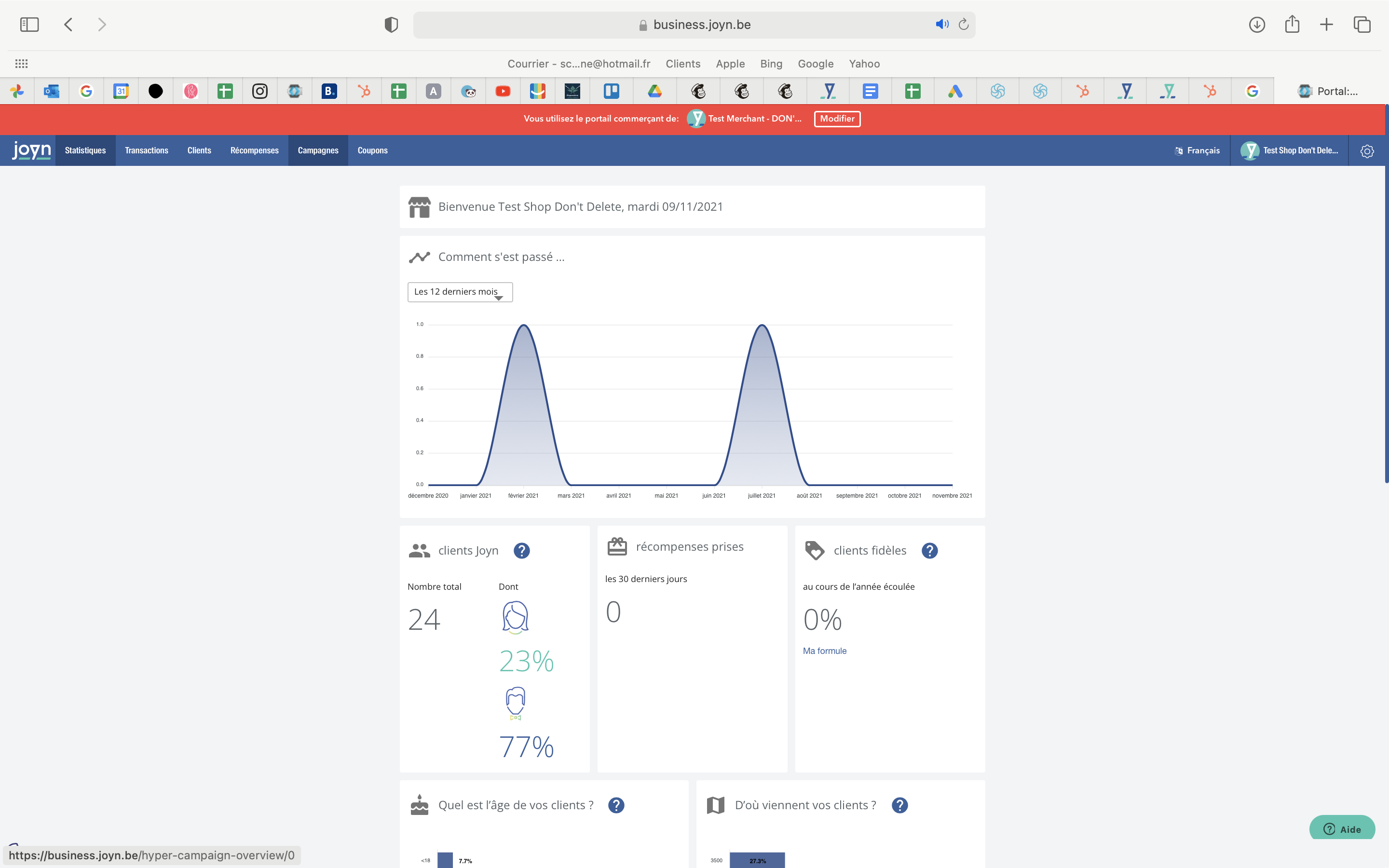Click the 'Bienvenue Test Shop Don't Delete' heading
This screenshot has height=868, width=1389.
pyautogui.click(x=580, y=207)
